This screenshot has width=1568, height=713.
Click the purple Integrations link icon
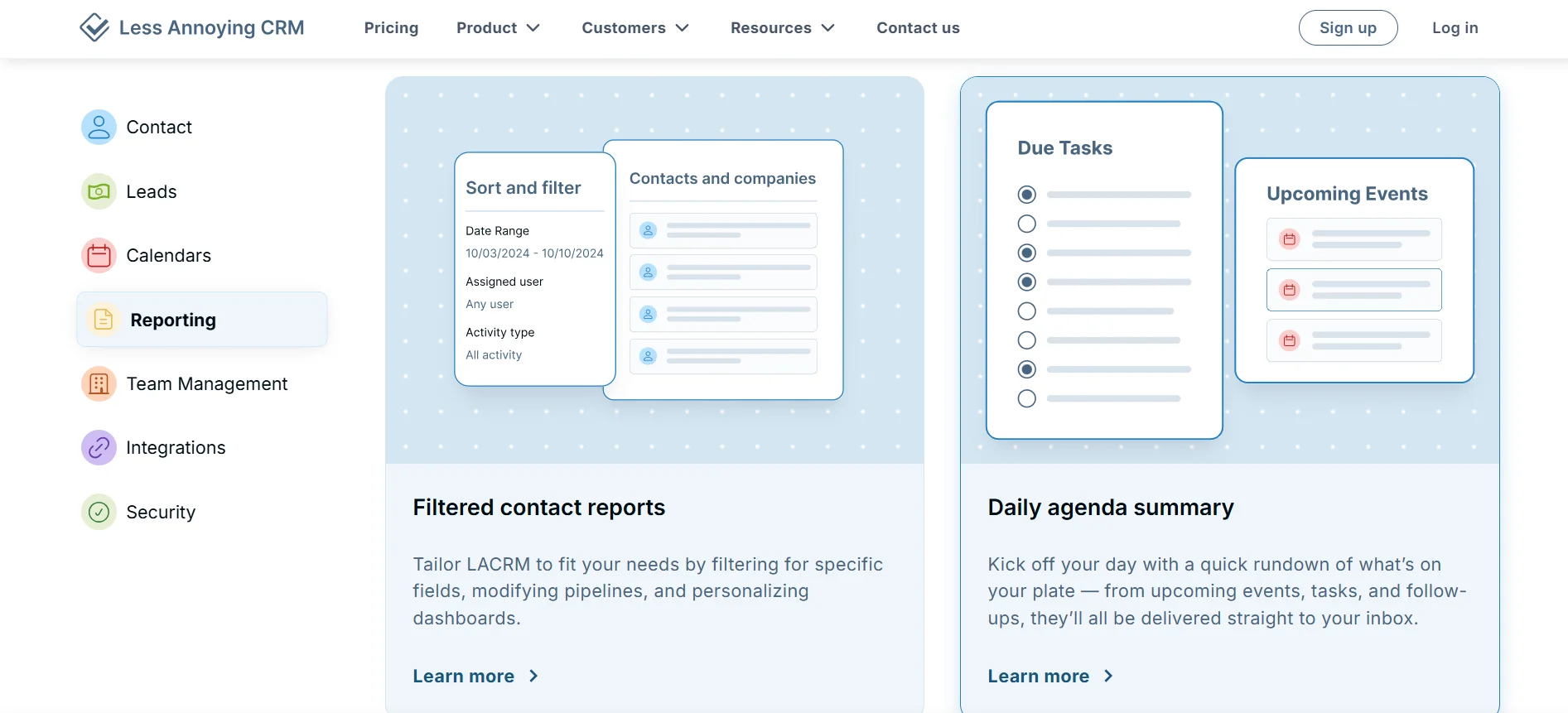pyautogui.click(x=99, y=448)
